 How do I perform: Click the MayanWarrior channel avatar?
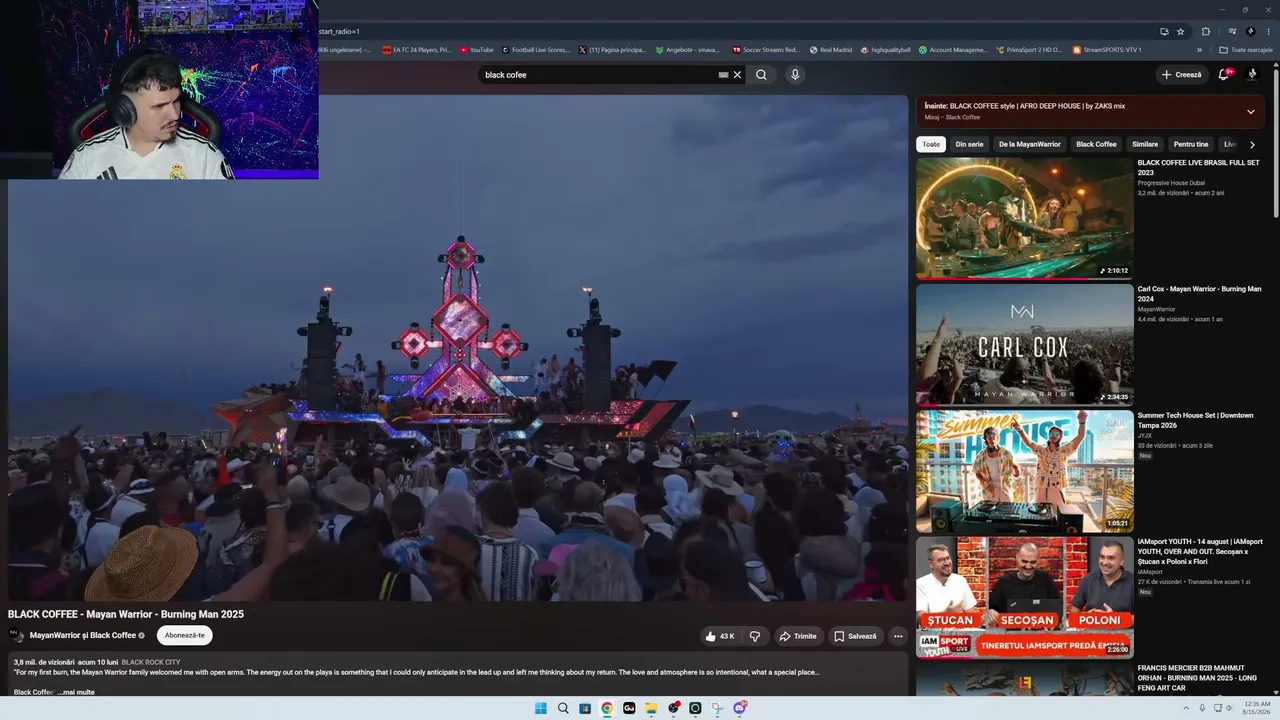(16, 635)
